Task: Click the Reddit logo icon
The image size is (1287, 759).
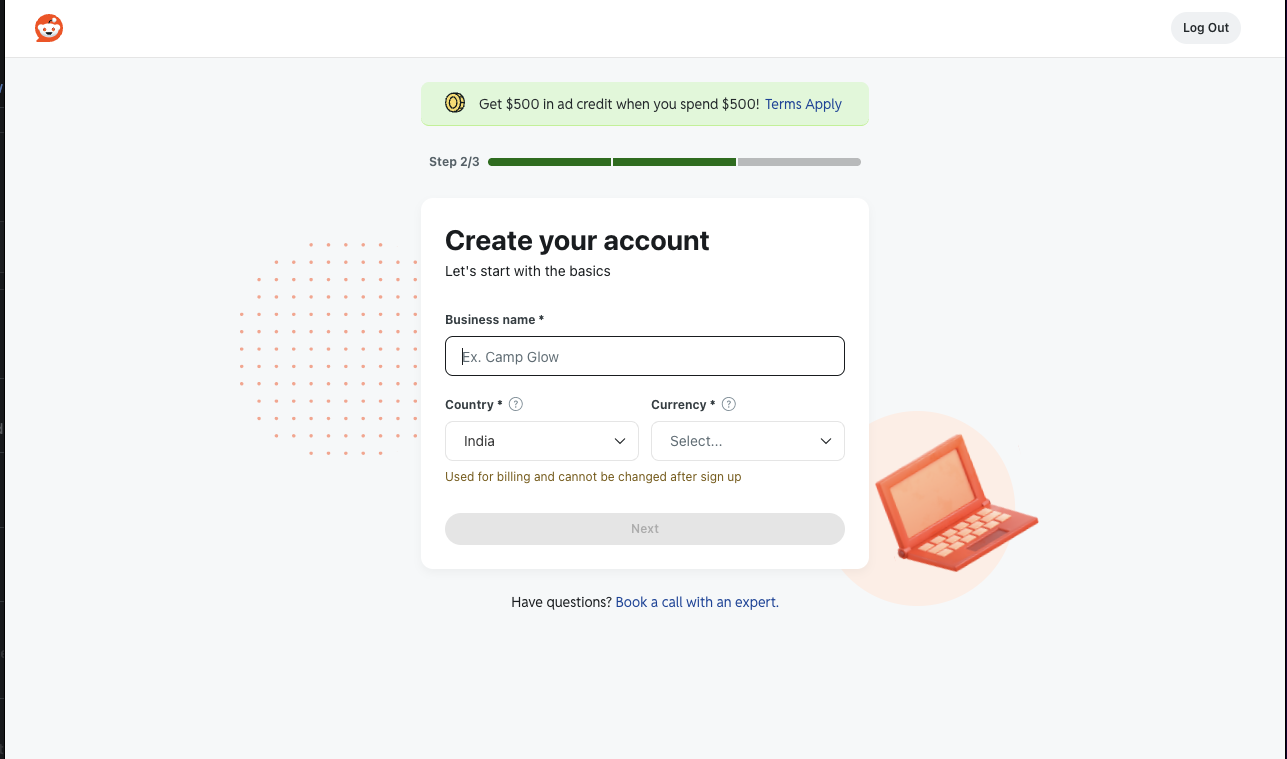Action: (x=49, y=28)
